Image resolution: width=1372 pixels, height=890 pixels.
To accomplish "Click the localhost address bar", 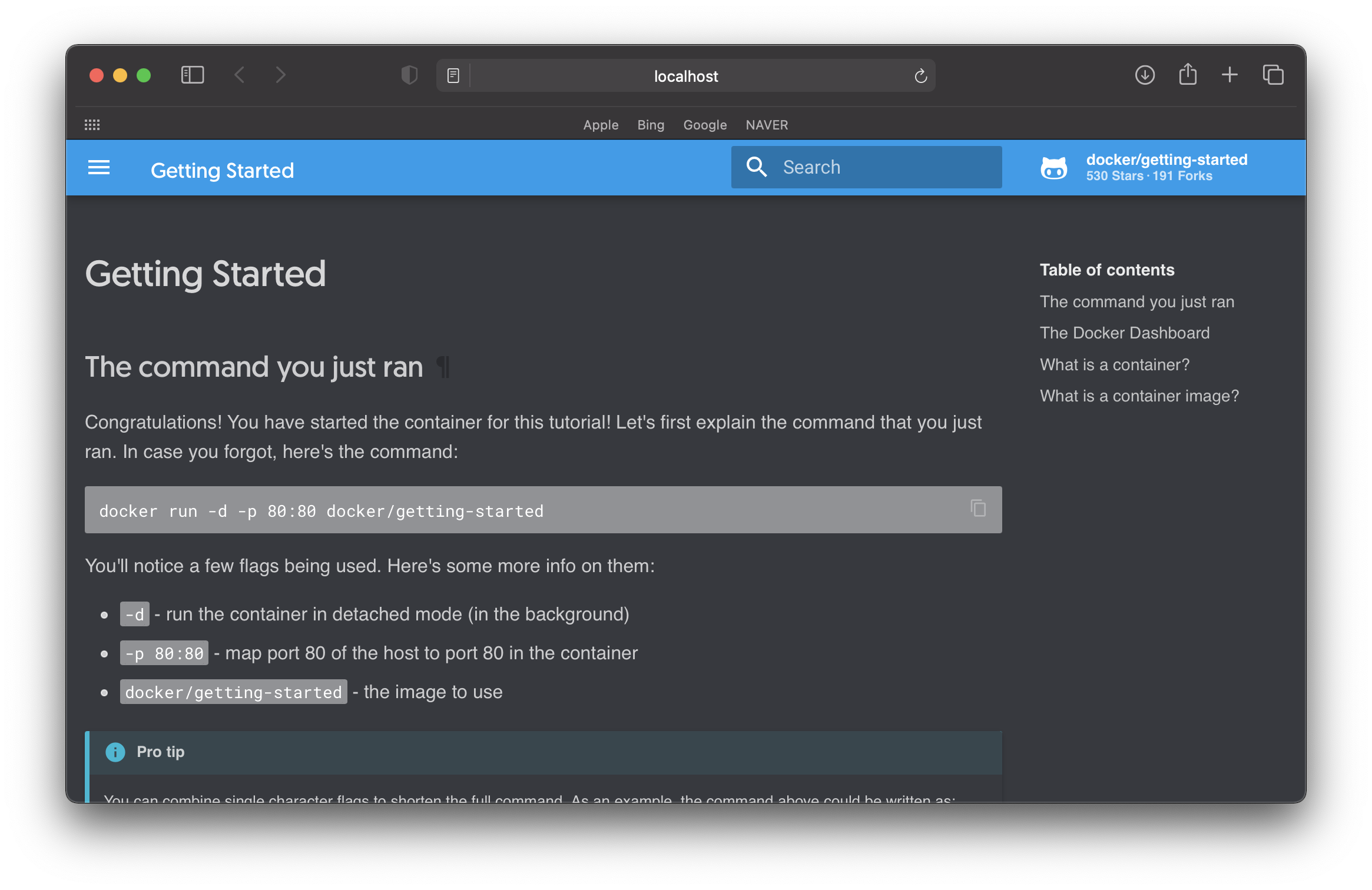I will 685,76.
